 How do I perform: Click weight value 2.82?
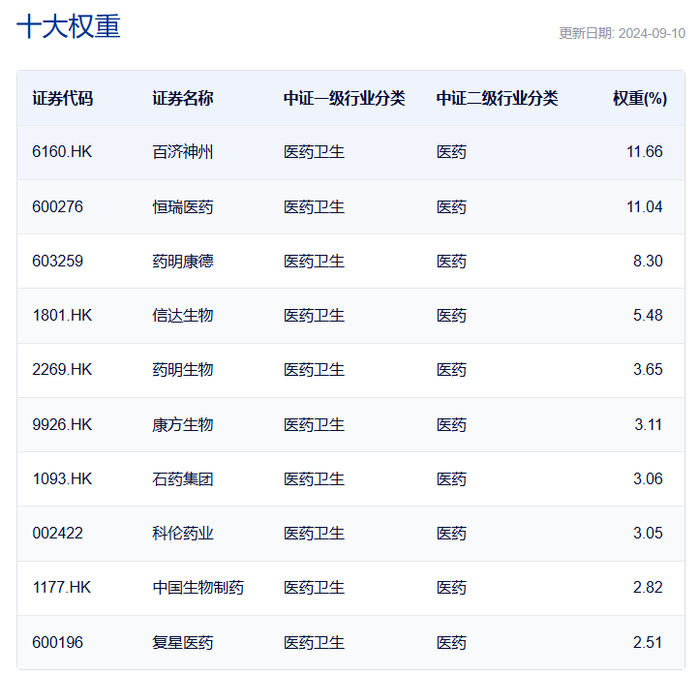click(x=648, y=587)
